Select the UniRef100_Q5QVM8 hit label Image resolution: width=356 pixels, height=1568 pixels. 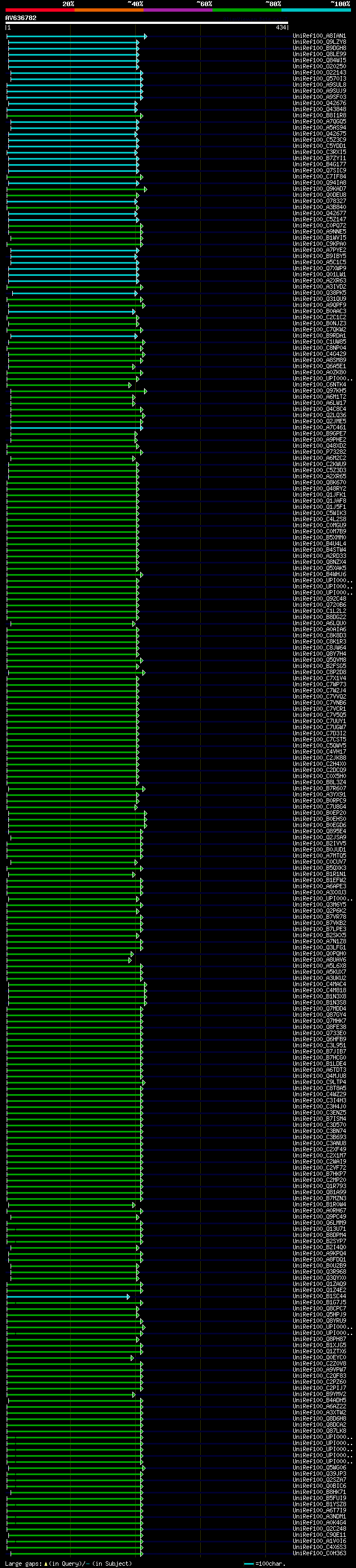coord(319,660)
